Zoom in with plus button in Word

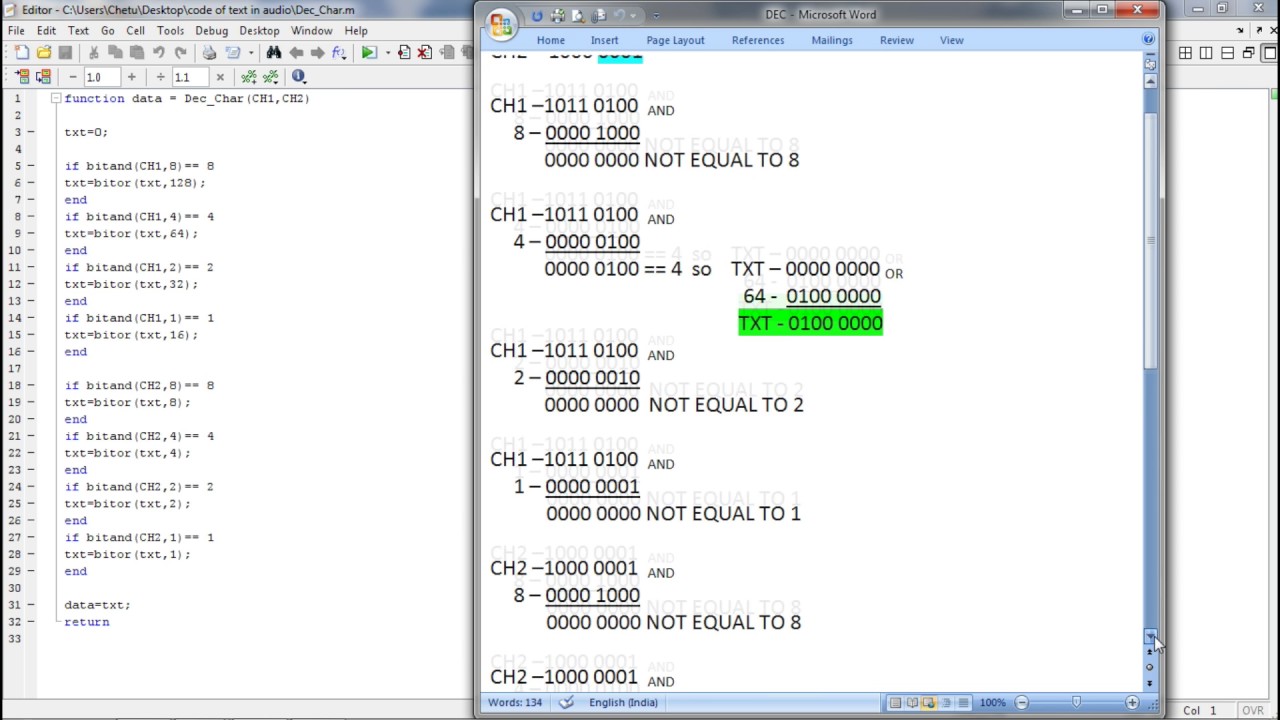coord(1132,703)
